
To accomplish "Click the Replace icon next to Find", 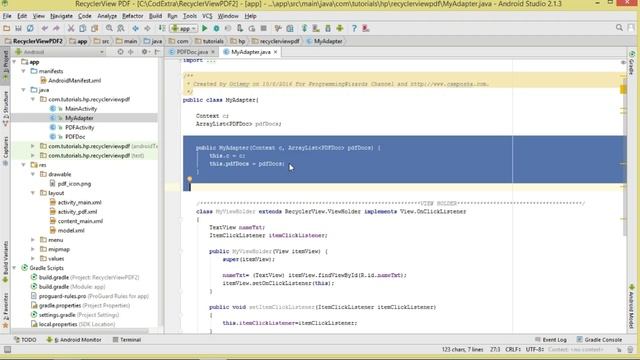I will point(121,28).
